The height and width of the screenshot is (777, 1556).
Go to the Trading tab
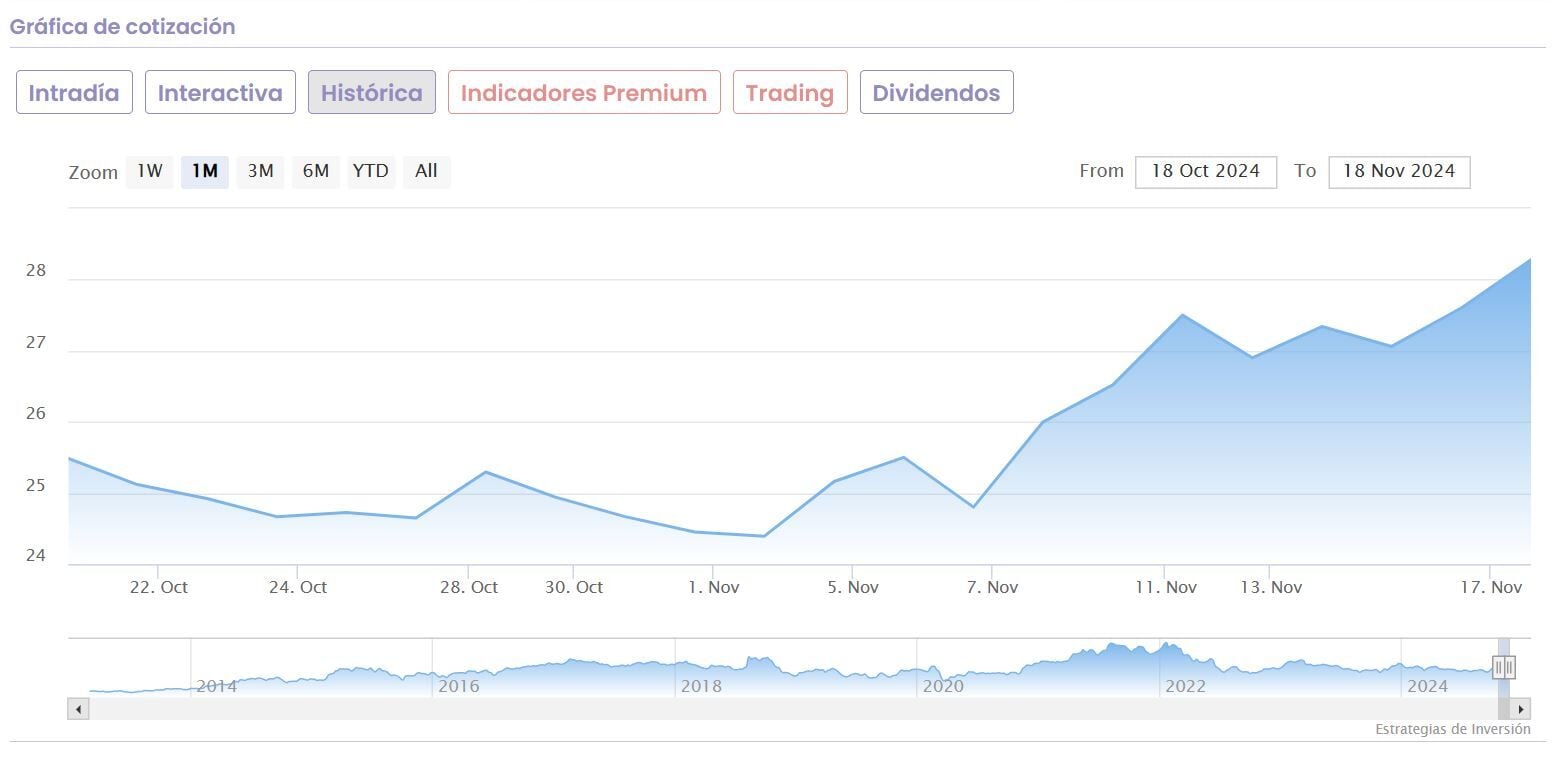(789, 93)
